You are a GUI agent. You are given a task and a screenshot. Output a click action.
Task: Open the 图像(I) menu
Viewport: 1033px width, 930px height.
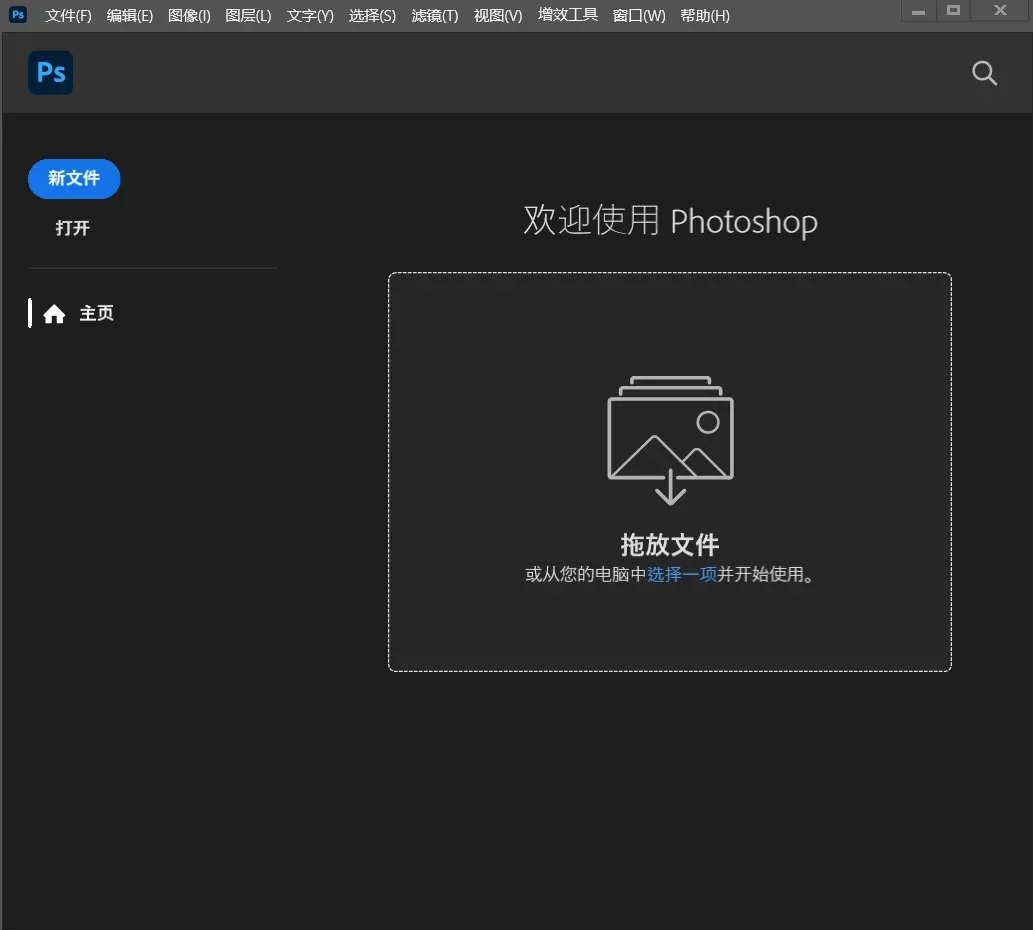[x=189, y=15]
